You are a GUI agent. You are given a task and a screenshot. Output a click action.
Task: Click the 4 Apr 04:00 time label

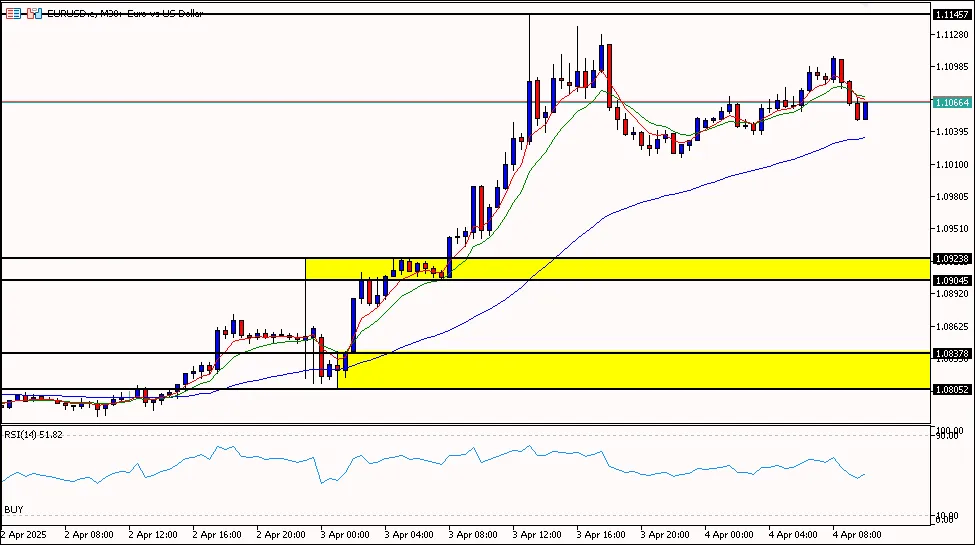(x=793, y=534)
